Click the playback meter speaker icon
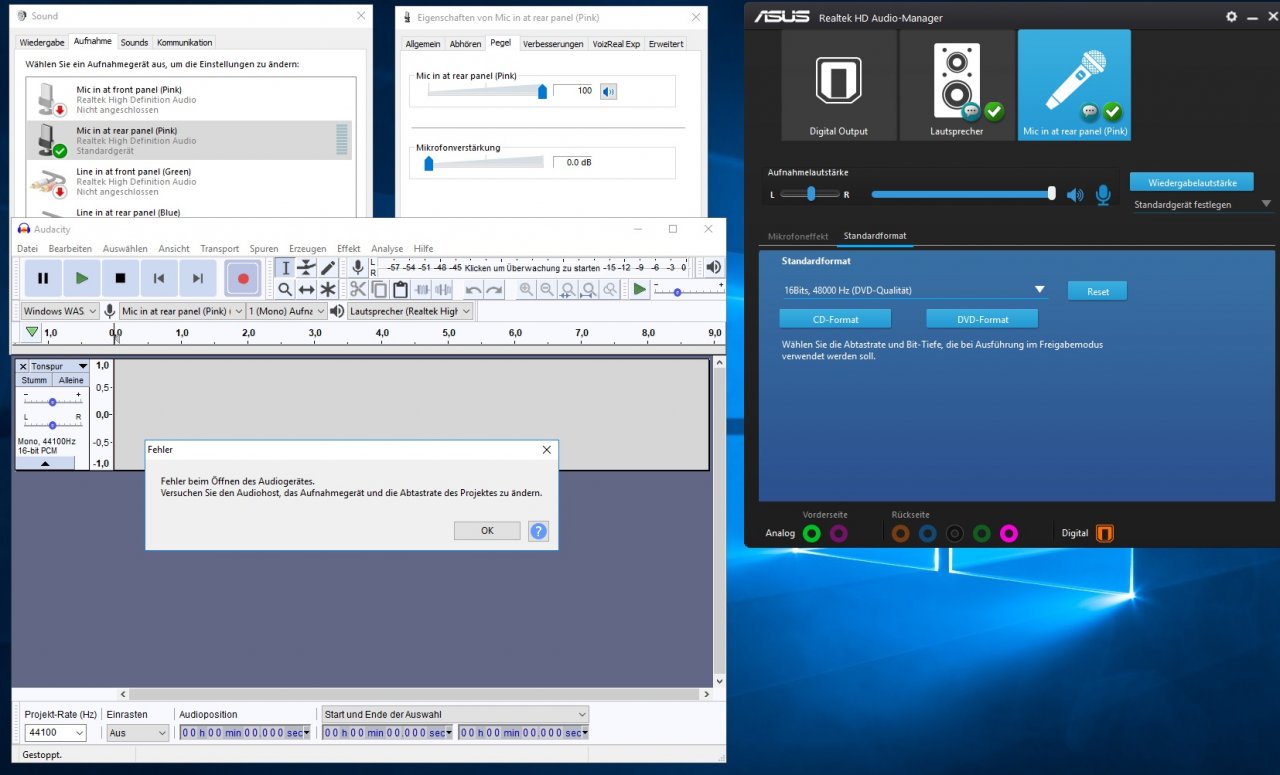1280x775 pixels. (713, 267)
